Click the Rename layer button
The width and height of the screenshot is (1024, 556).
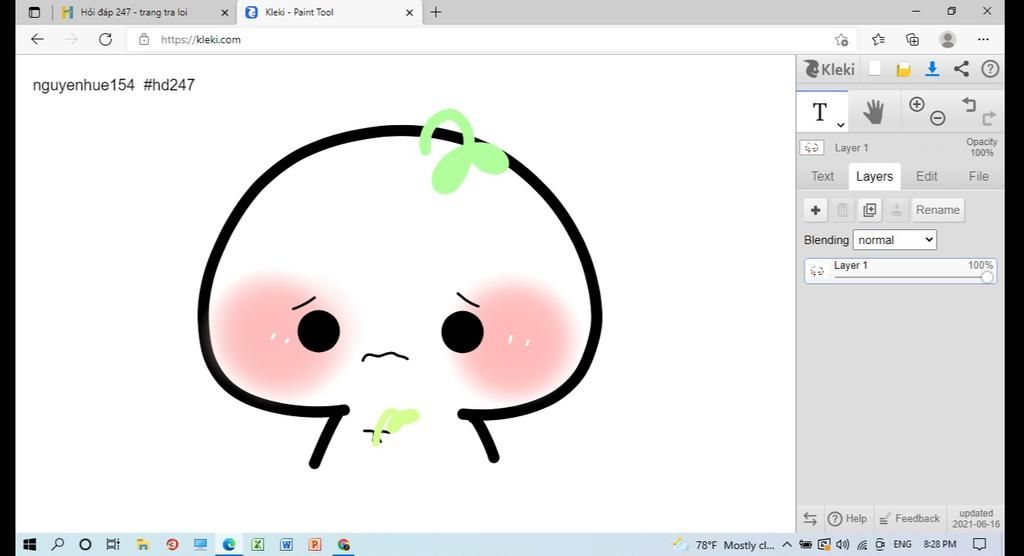(x=938, y=210)
